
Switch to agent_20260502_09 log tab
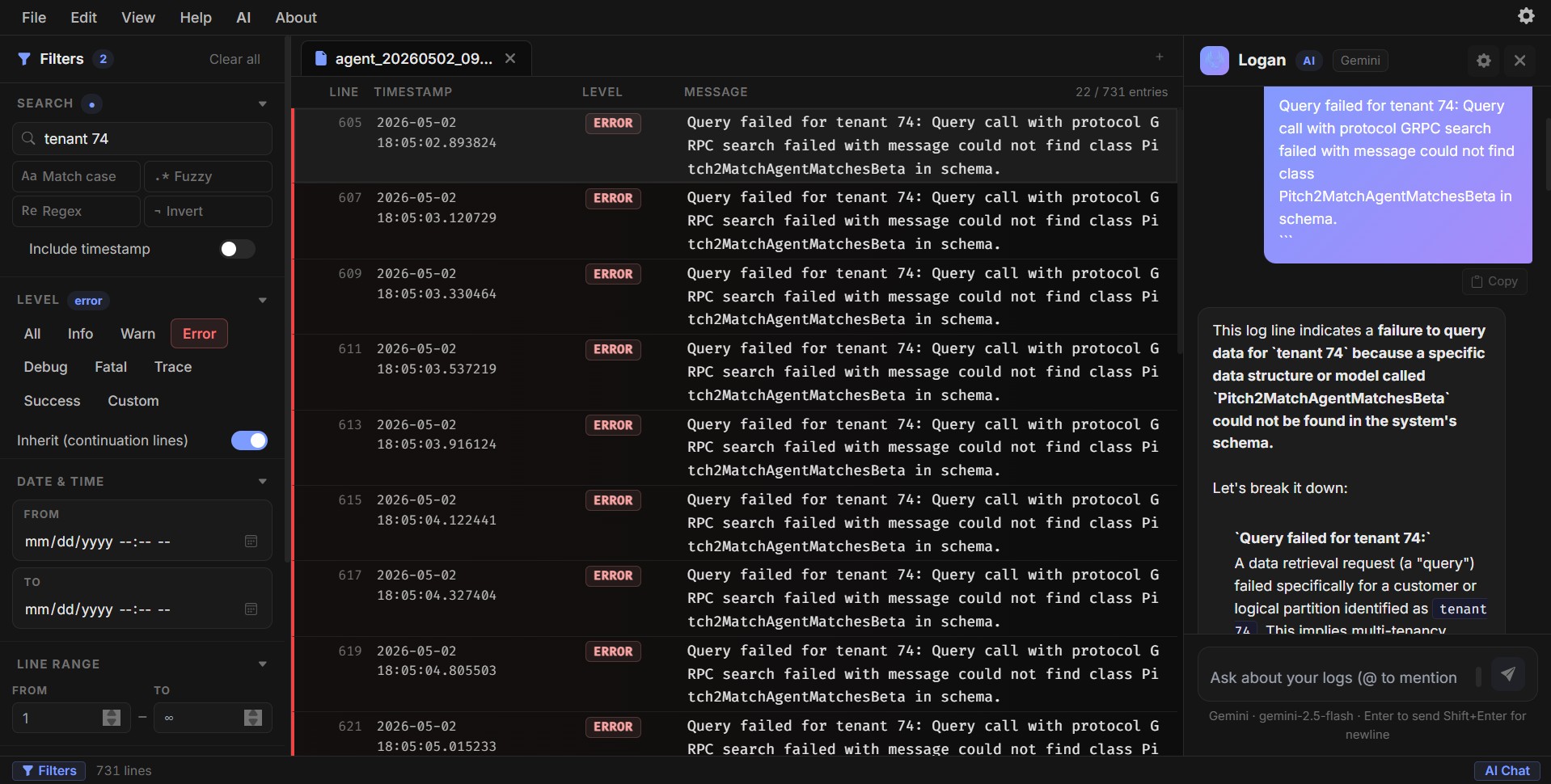pyautogui.click(x=414, y=58)
